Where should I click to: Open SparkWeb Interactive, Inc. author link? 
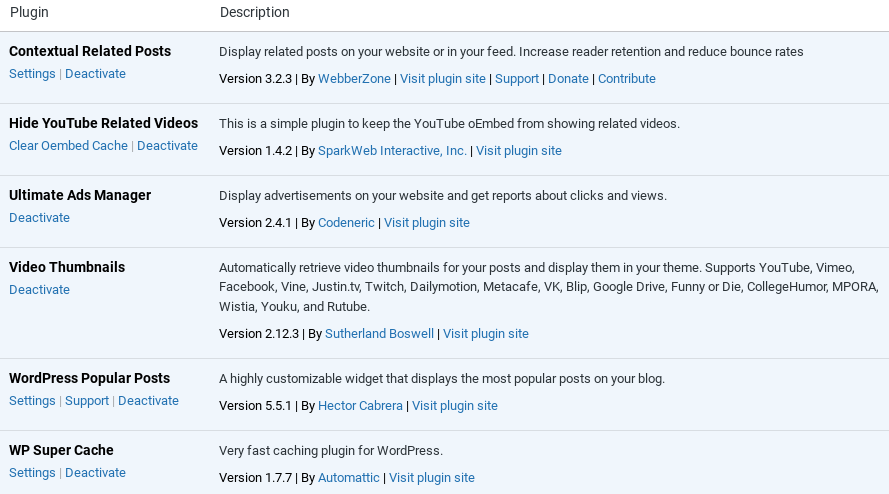[392, 151]
